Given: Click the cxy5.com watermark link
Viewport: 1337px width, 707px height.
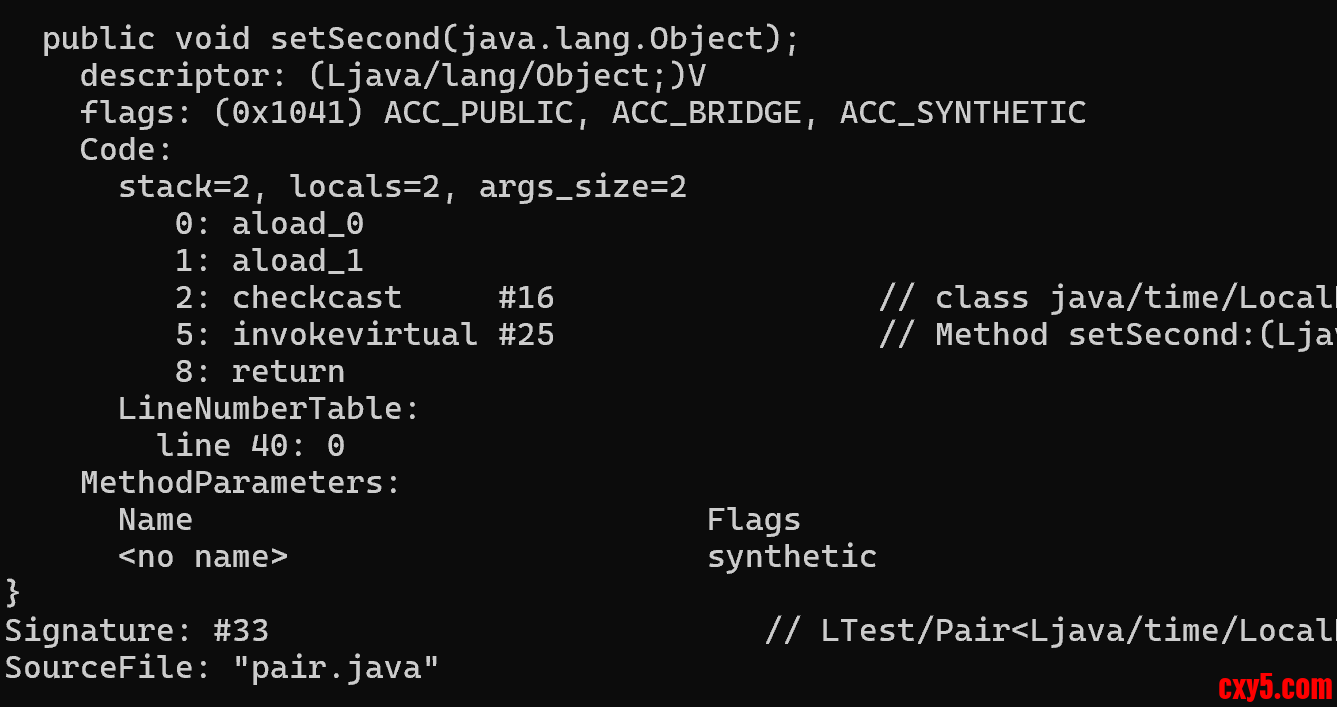Looking at the screenshot, I should click(x=1274, y=687).
